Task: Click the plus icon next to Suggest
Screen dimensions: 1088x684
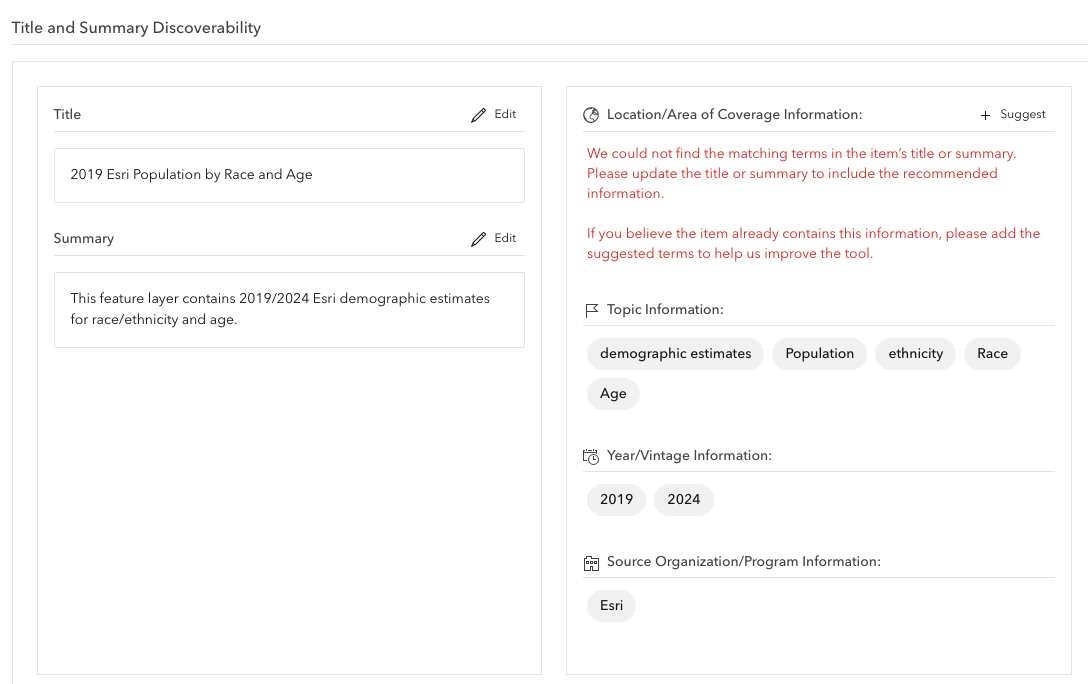Action: 985,114
